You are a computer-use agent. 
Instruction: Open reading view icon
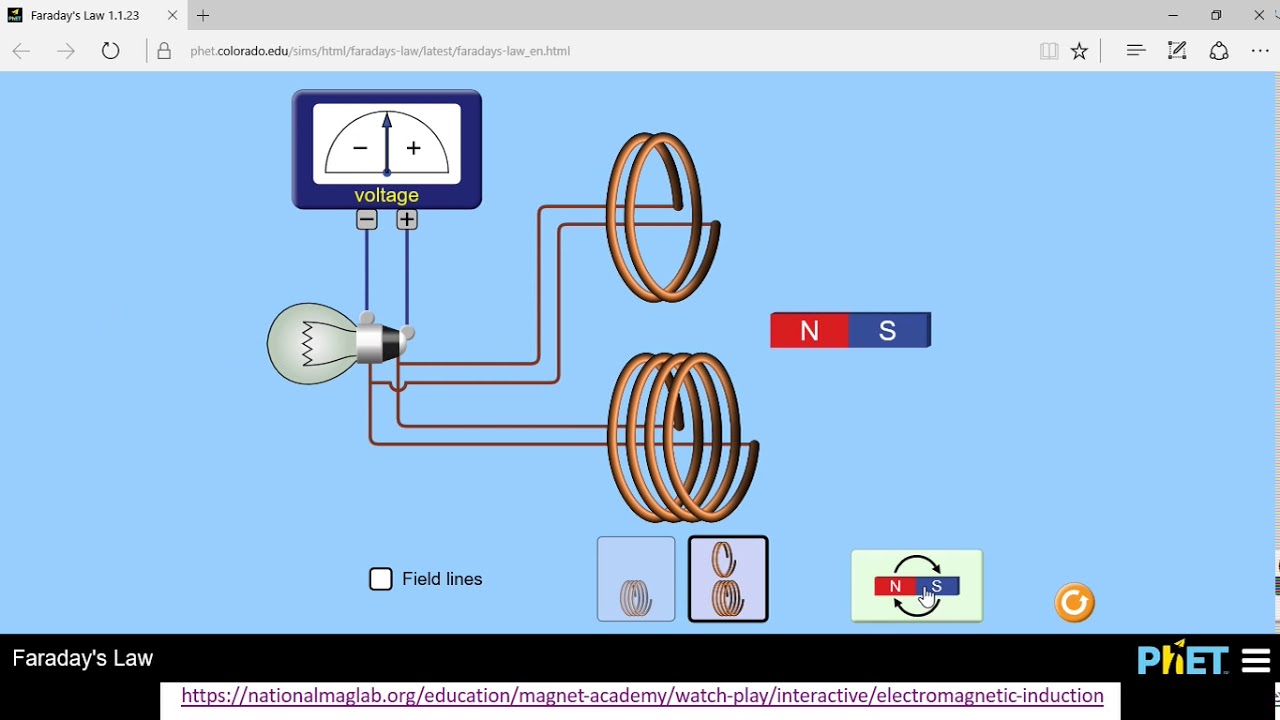1049,51
